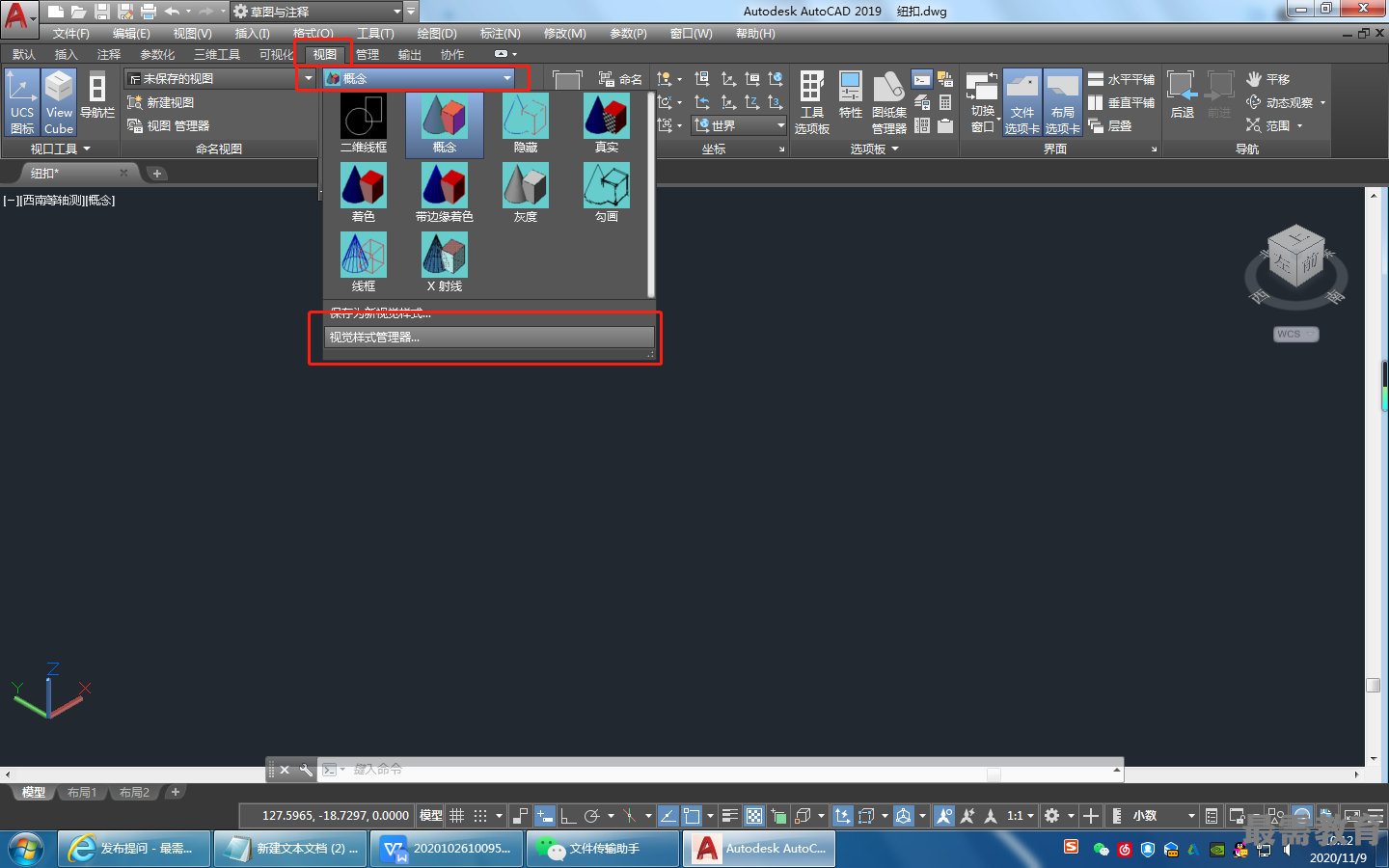Open the 范围 zoom extents dropdown arrow

[1299, 125]
